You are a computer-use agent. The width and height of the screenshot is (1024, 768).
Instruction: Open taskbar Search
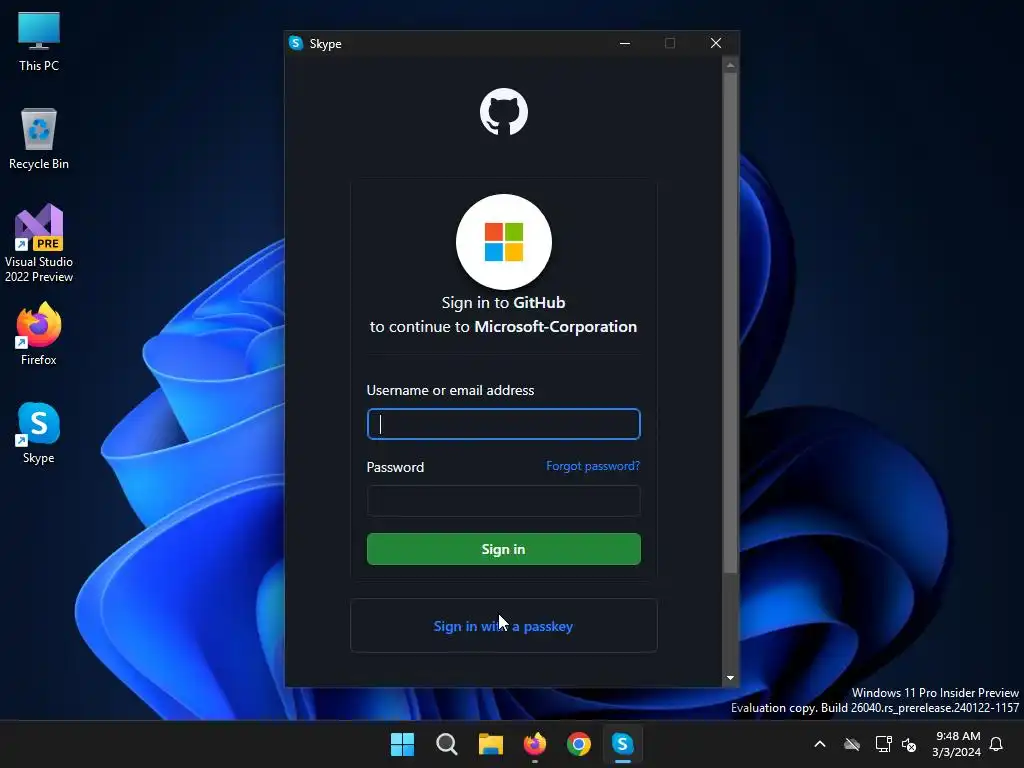(447, 744)
